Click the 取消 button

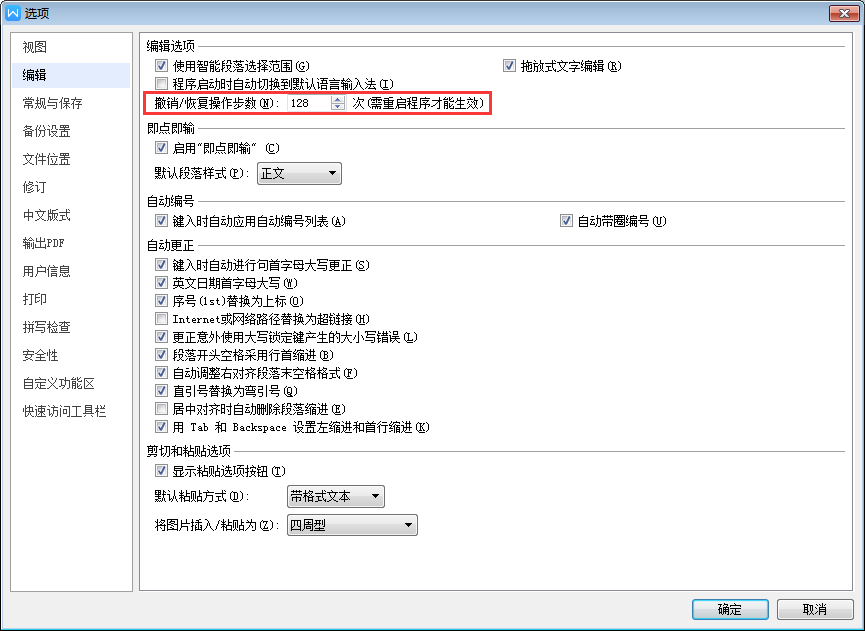coord(815,609)
